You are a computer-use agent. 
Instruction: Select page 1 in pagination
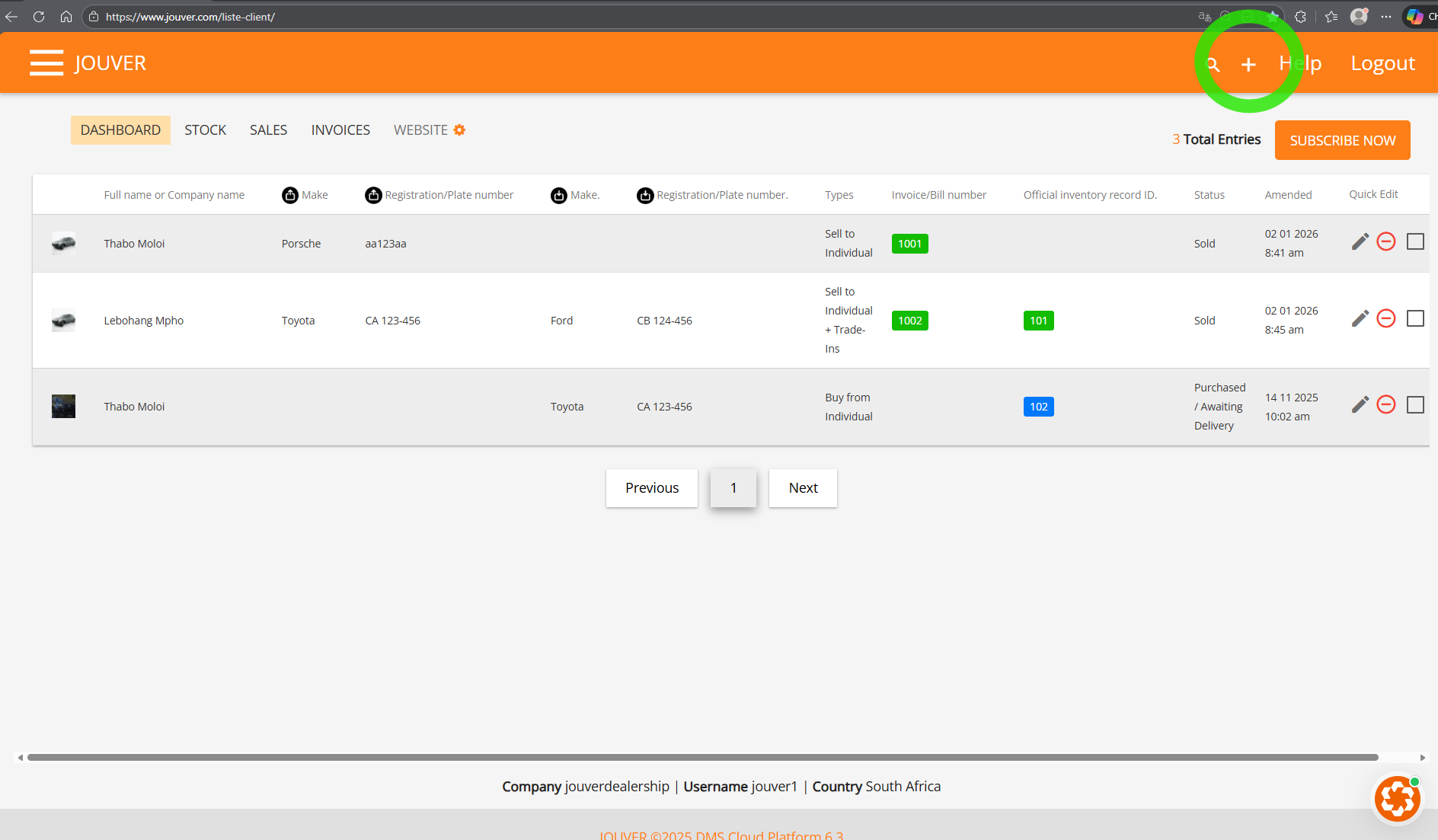tap(733, 488)
